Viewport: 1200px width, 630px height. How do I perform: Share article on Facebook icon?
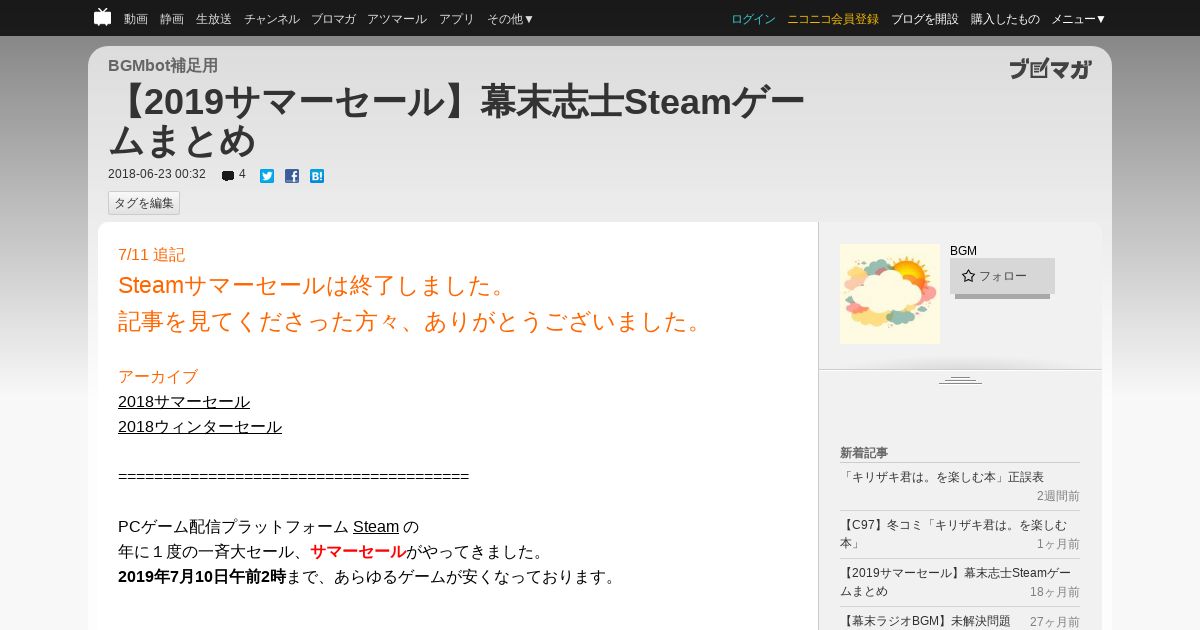(292, 176)
